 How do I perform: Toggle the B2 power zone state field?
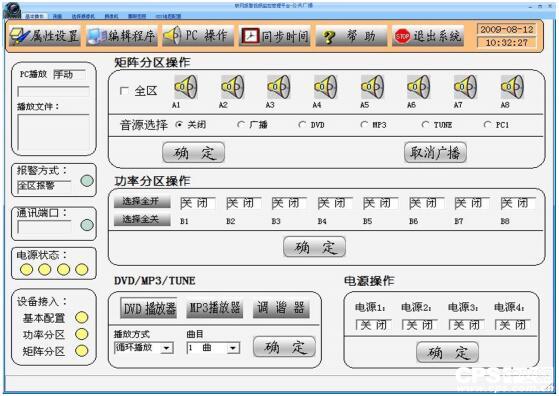pos(243,203)
